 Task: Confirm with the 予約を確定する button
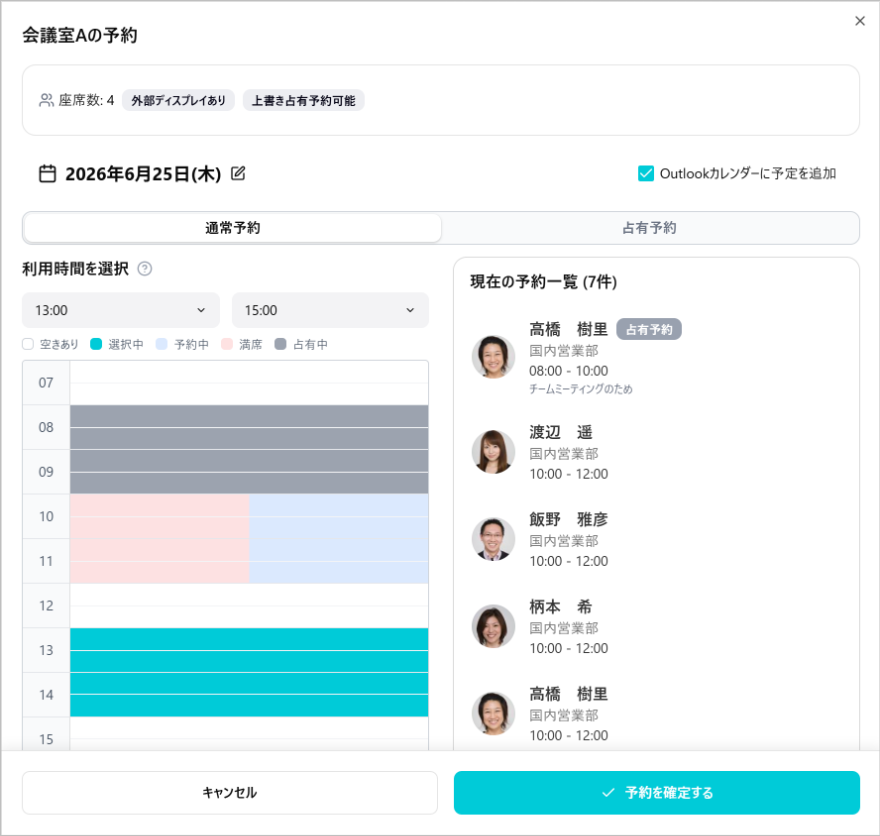657,792
